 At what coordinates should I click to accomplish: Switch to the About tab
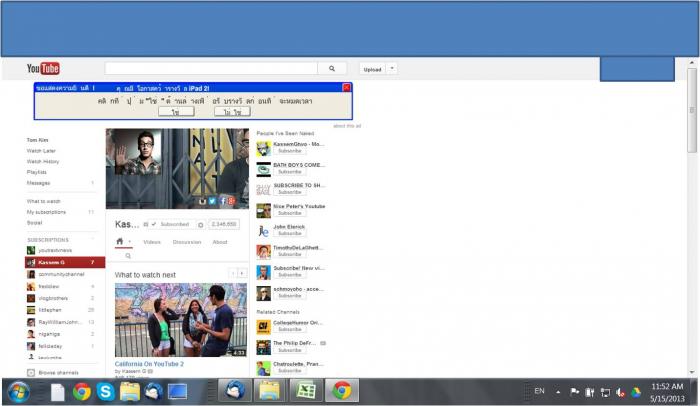click(x=220, y=242)
